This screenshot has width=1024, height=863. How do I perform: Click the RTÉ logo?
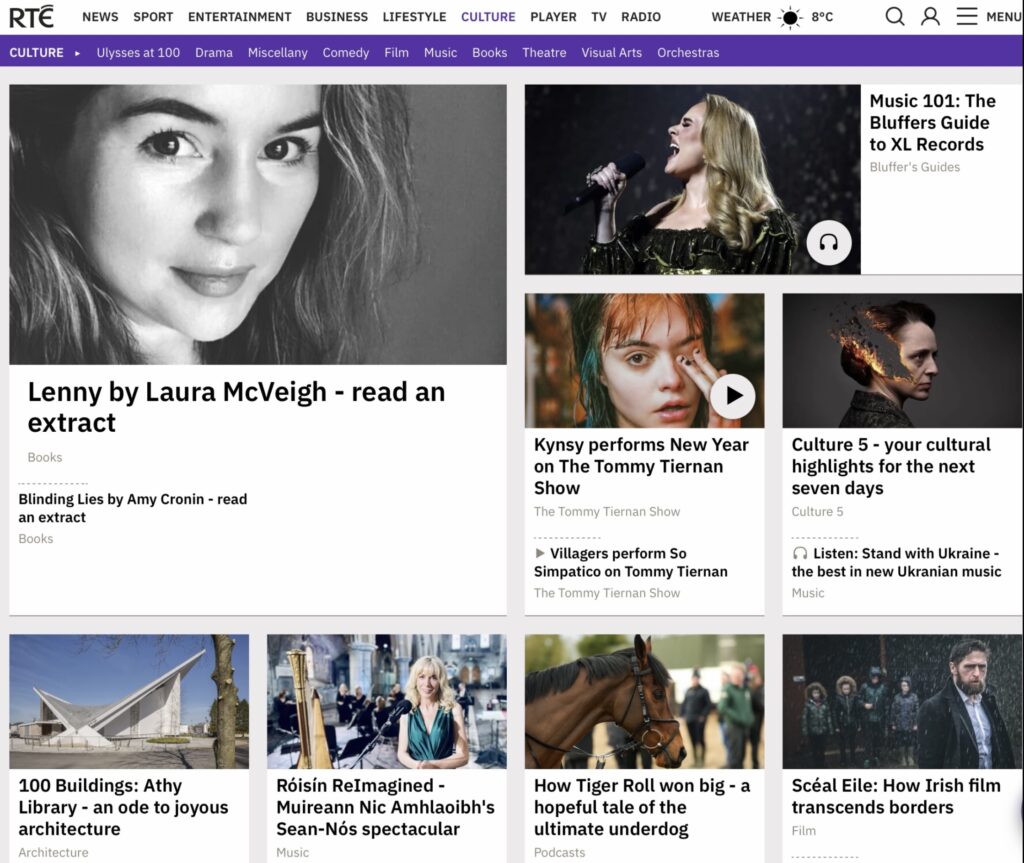pyautogui.click(x=31, y=16)
